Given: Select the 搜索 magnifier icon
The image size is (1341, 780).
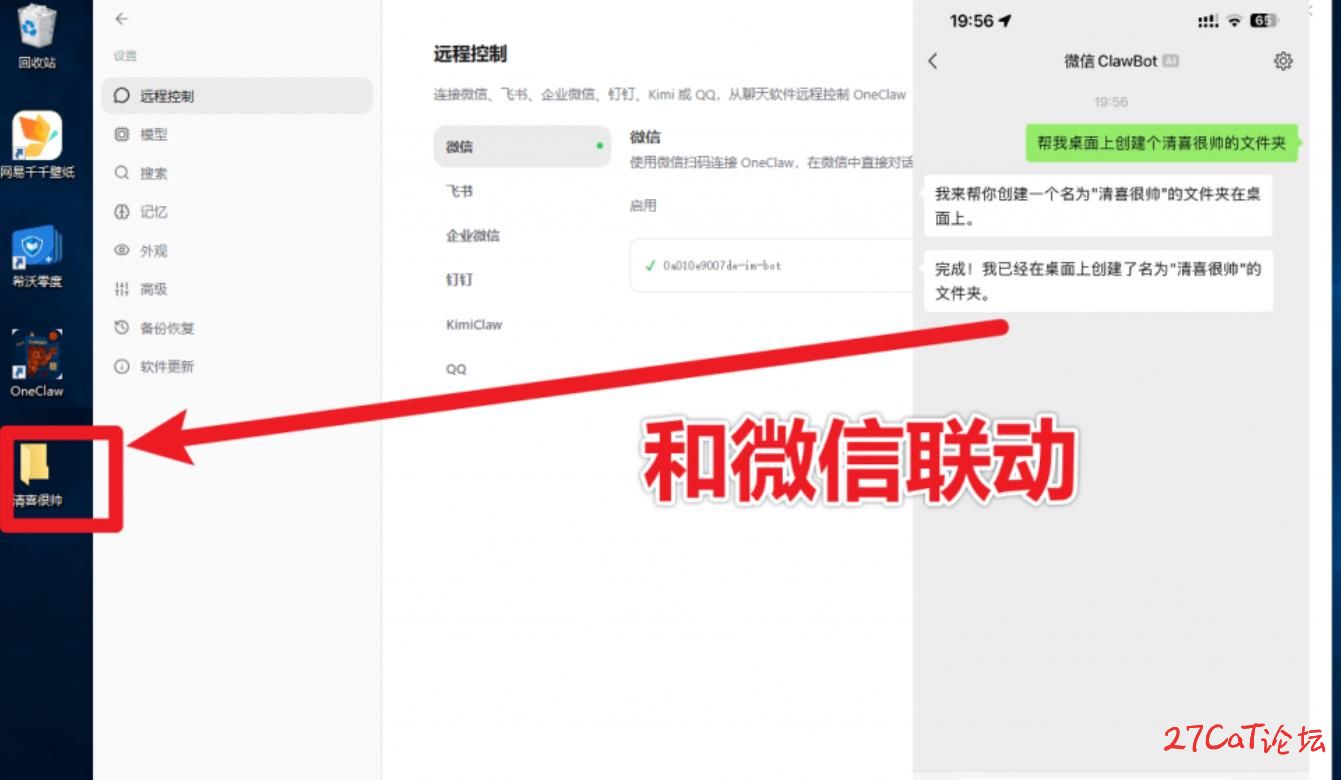Looking at the screenshot, I should [x=122, y=173].
